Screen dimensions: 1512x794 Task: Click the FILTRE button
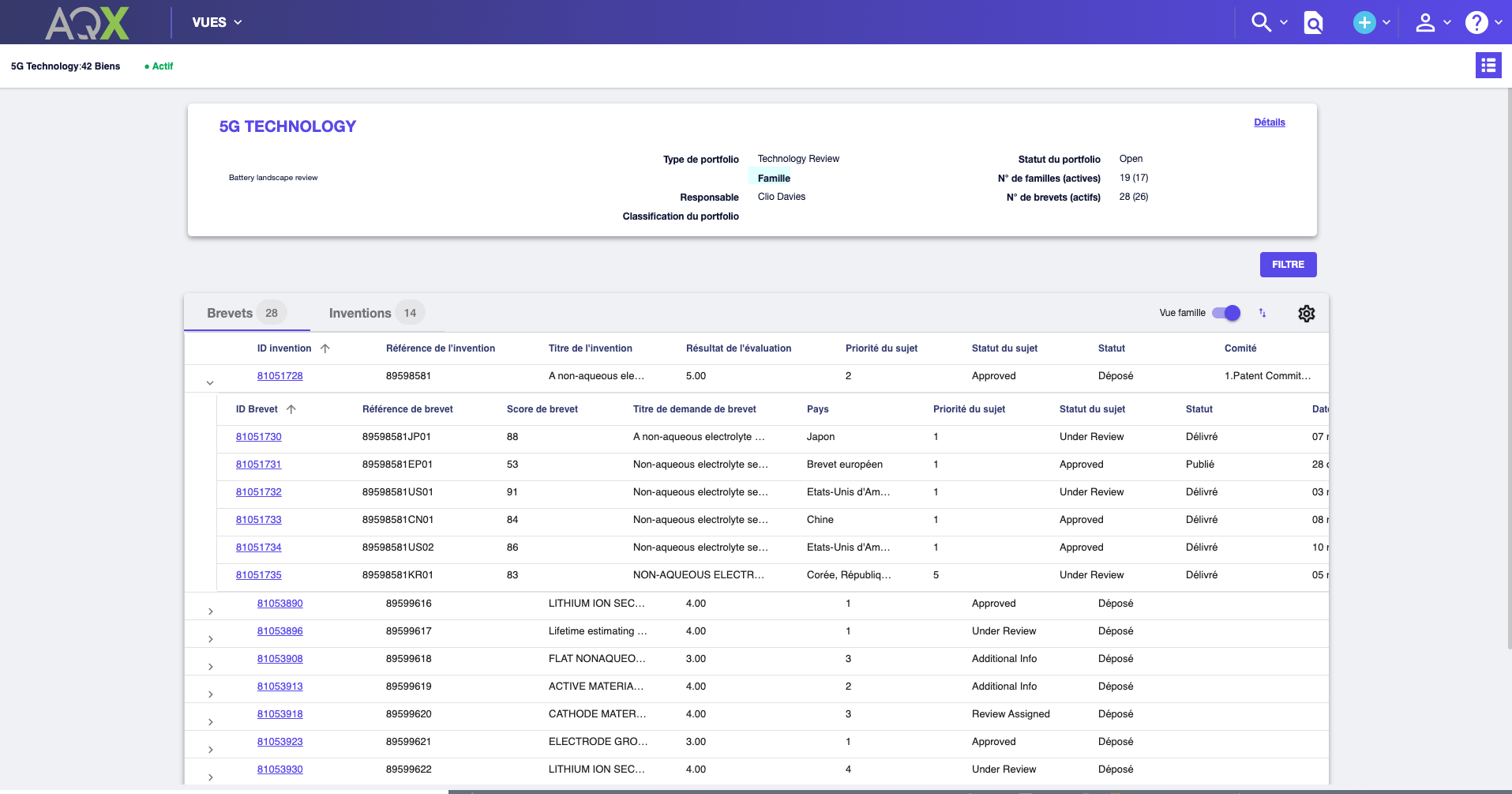1288,265
